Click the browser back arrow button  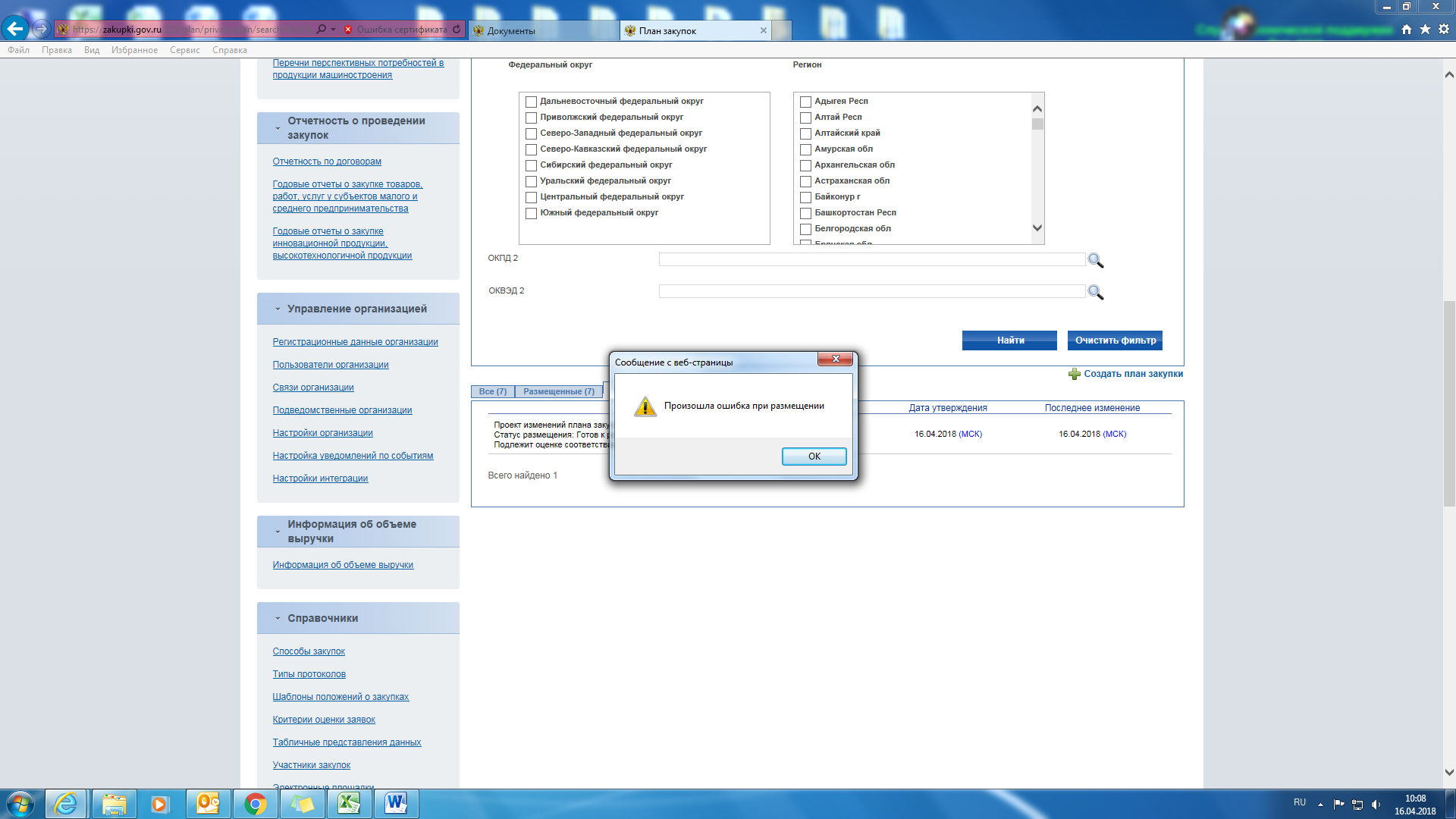(x=15, y=29)
